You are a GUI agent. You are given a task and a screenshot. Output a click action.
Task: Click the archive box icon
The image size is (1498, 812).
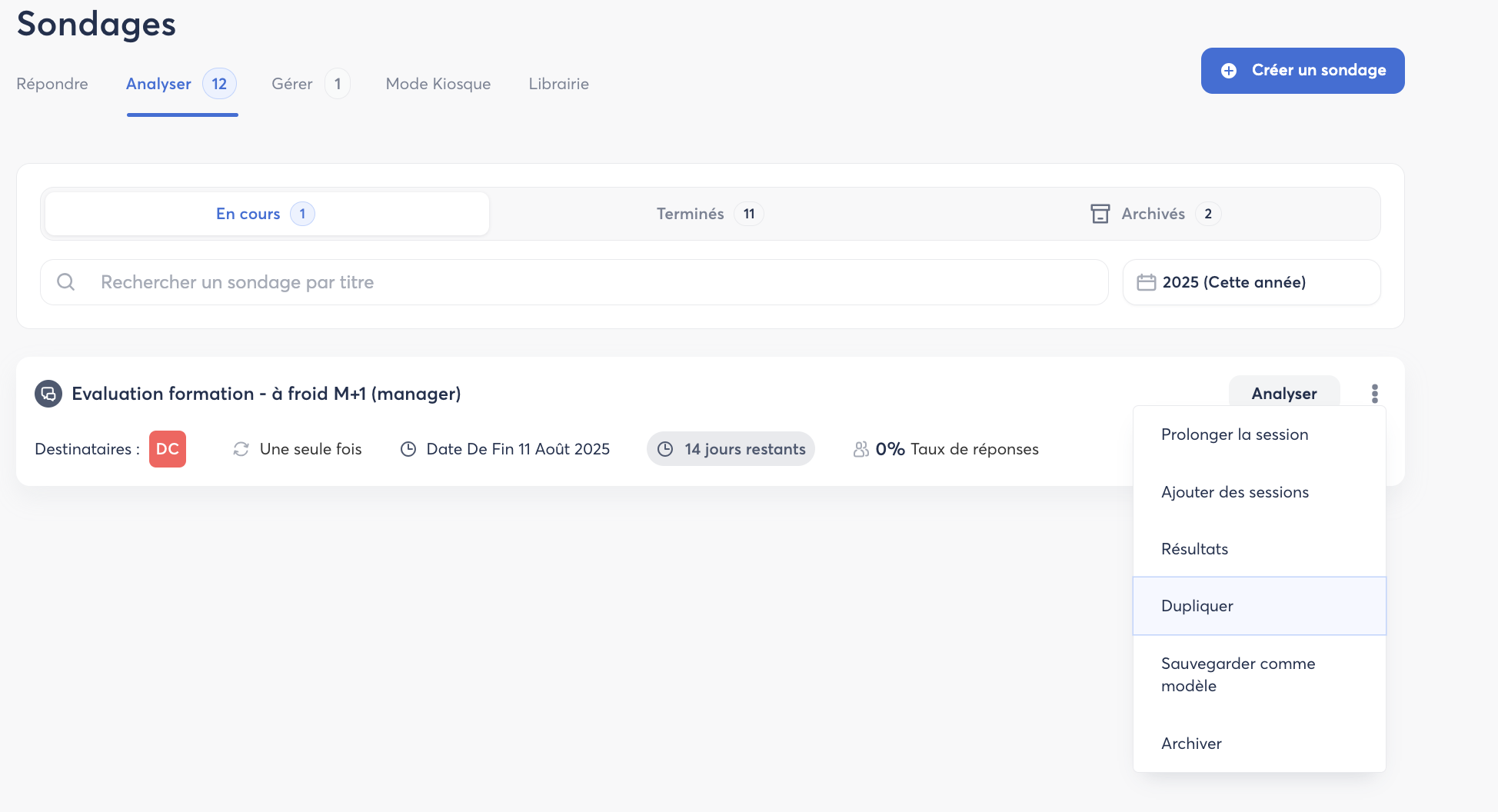coord(1100,214)
